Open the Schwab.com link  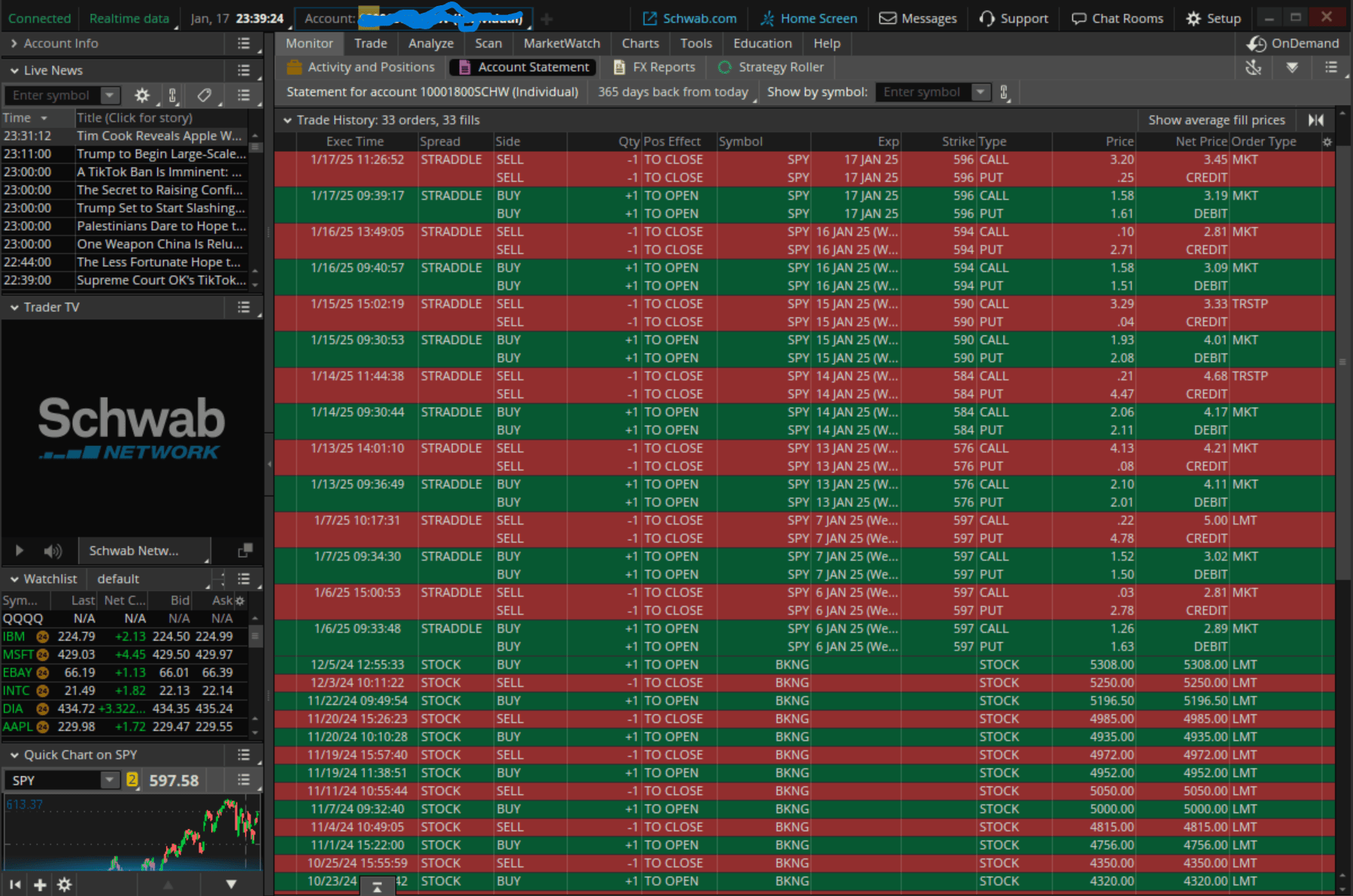pyautogui.click(x=690, y=18)
